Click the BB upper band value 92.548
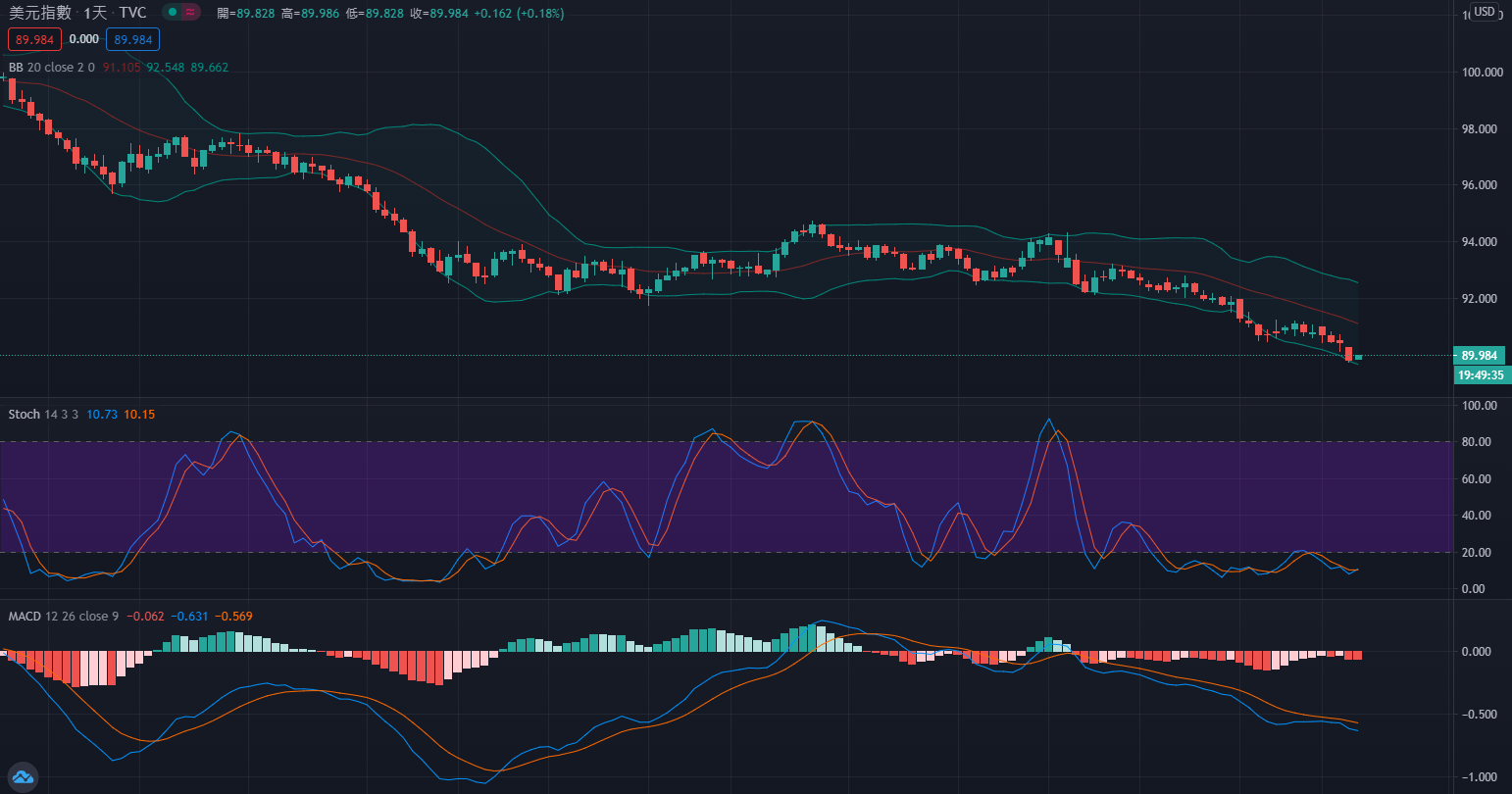 coord(165,68)
